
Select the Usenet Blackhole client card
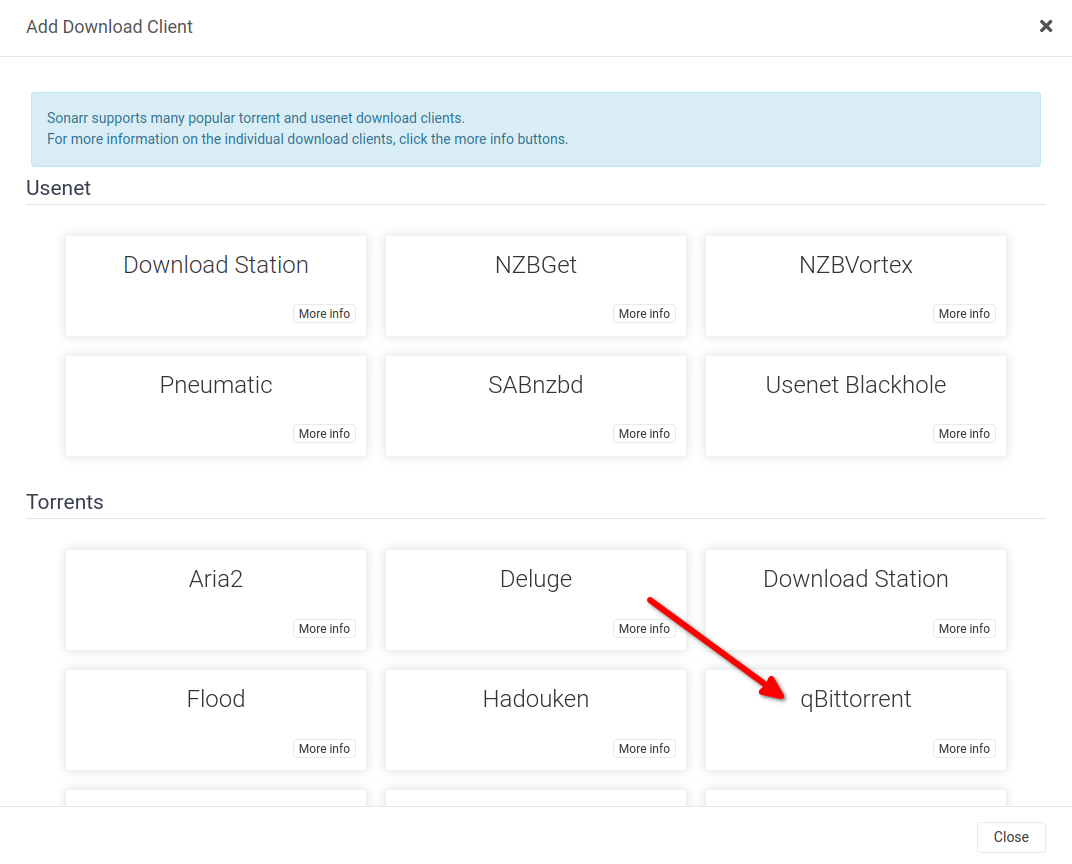coord(855,405)
